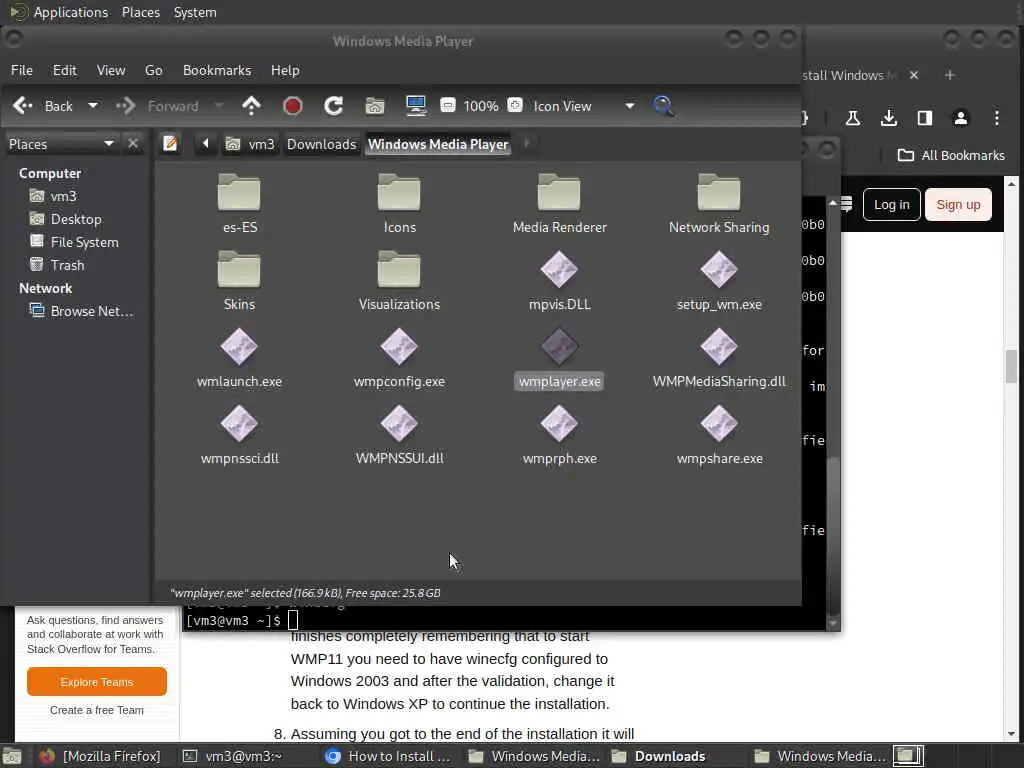This screenshot has height=768, width=1024.
Task: Close the Places sidebar panel
Action: (x=133, y=144)
